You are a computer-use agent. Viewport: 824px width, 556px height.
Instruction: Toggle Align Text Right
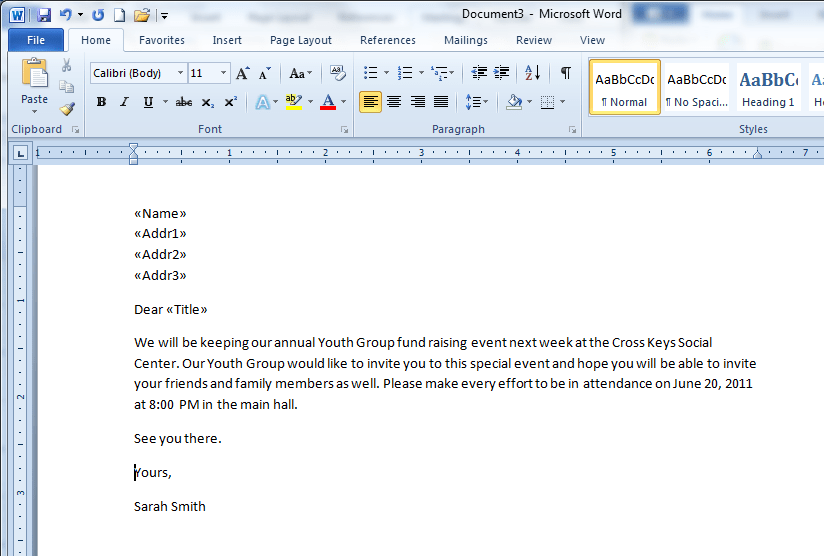coord(418,101)
